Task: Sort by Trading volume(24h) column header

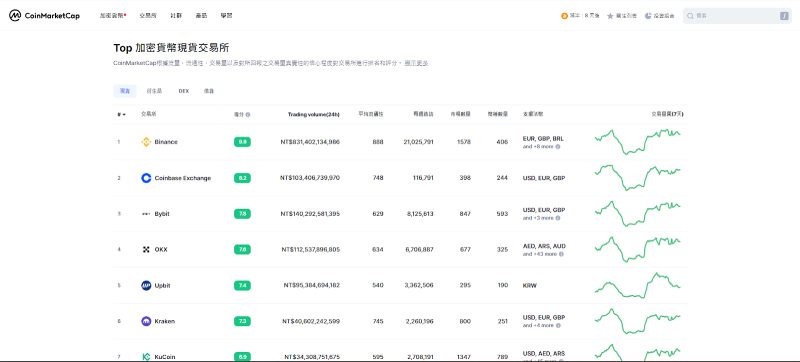Action: tap(313, 114)
